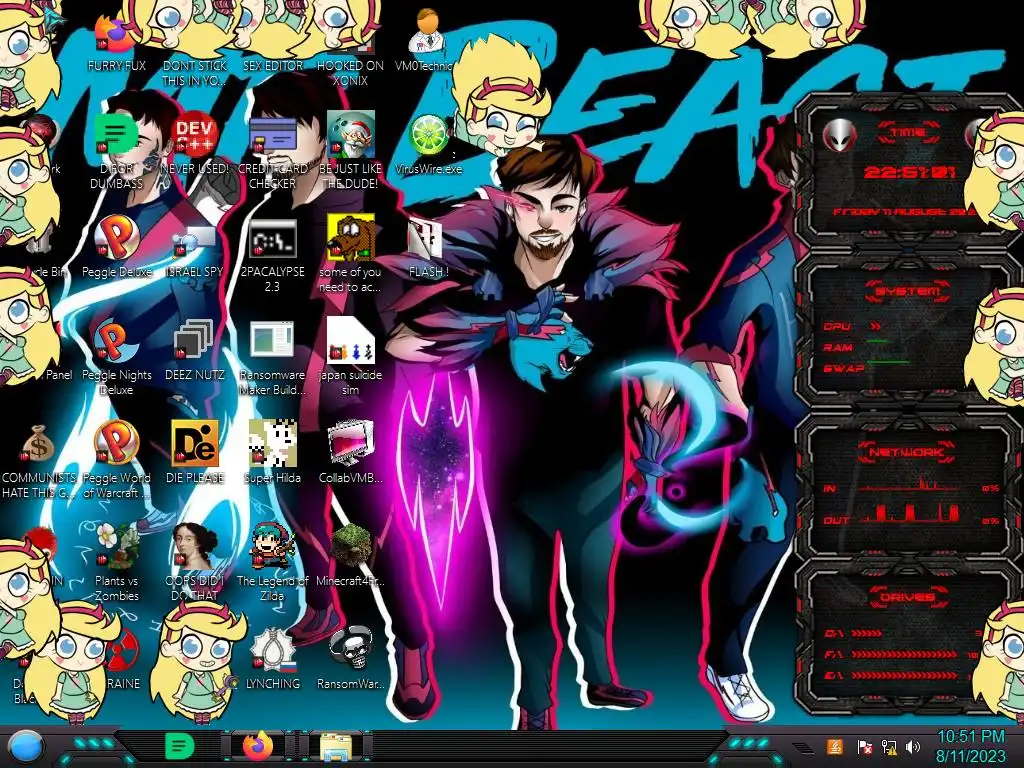1024x768 pixels.
Task: Click the volume speaker tray icon
Action: [x=913, y=746]
